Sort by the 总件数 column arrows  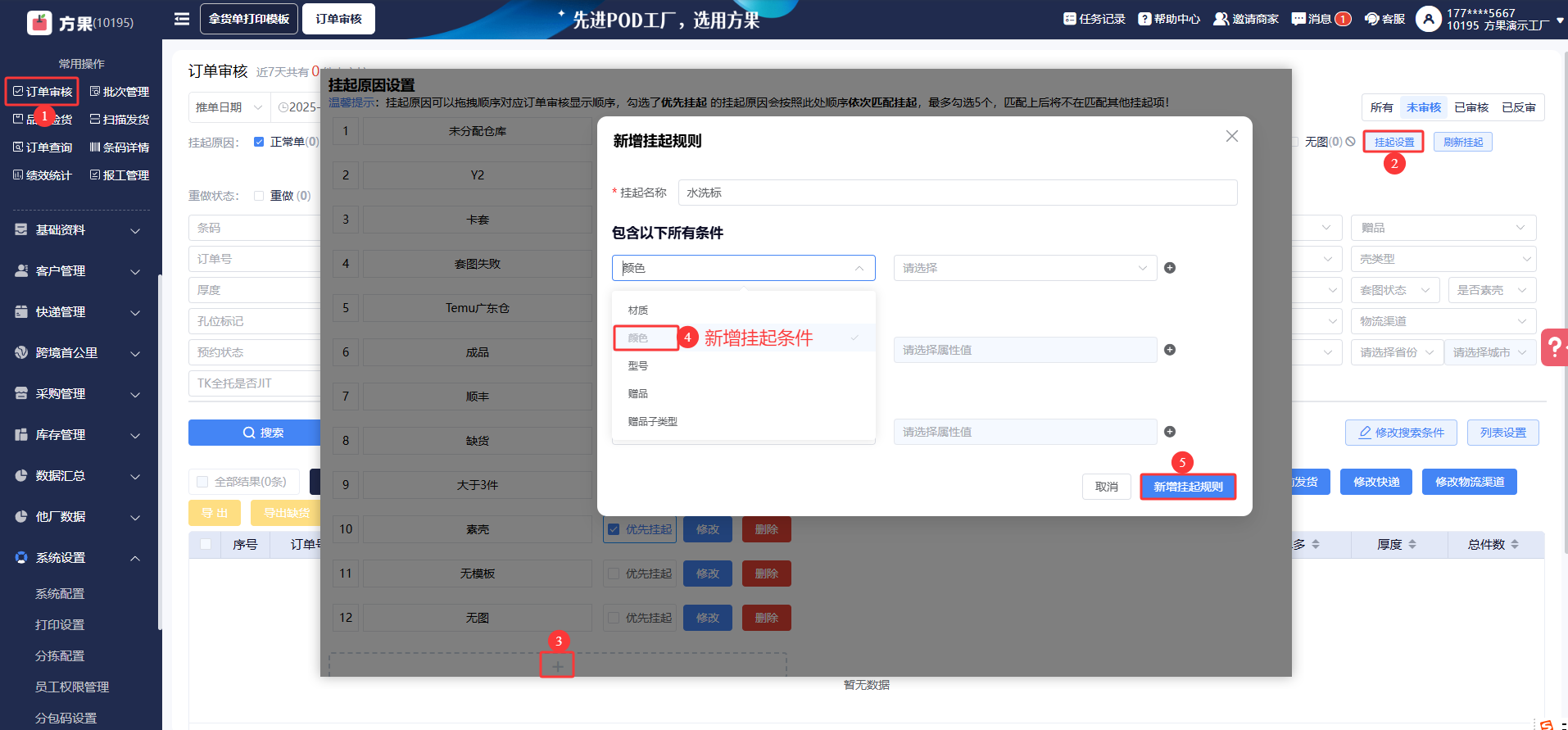click(x=1515, y=545)
